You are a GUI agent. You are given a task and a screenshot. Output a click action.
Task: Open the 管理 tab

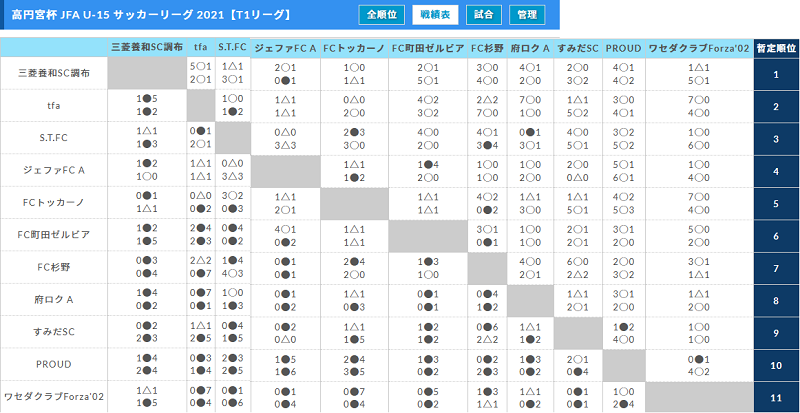[x=527, y=15]
